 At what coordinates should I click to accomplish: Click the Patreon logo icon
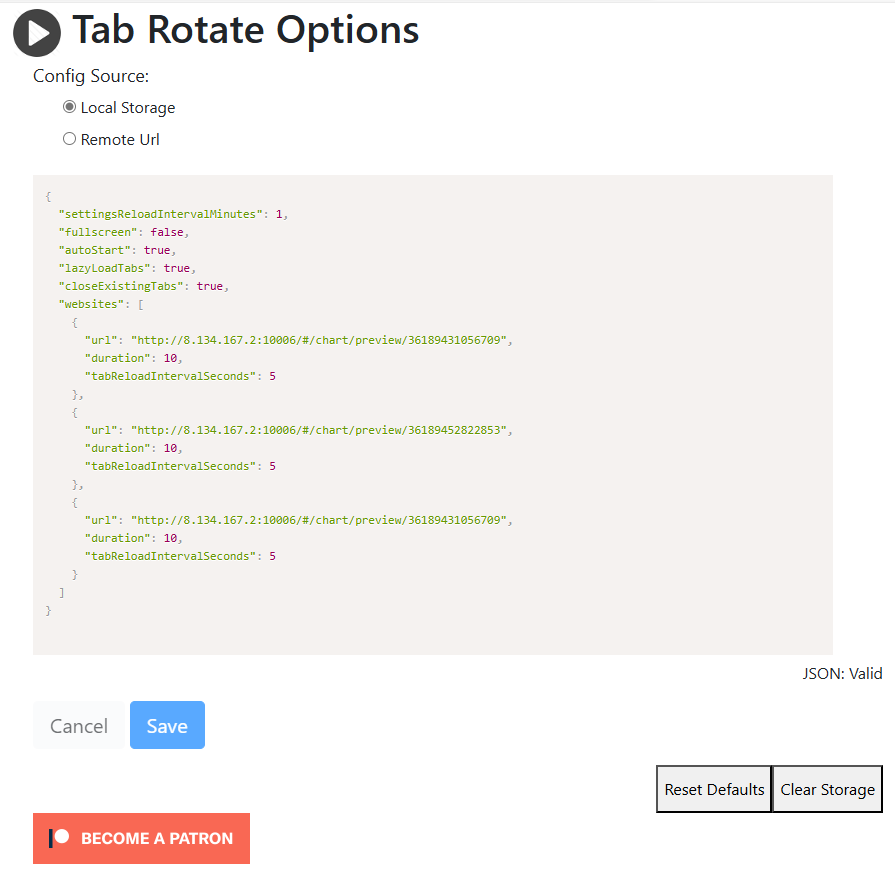[x=59, y=838]
